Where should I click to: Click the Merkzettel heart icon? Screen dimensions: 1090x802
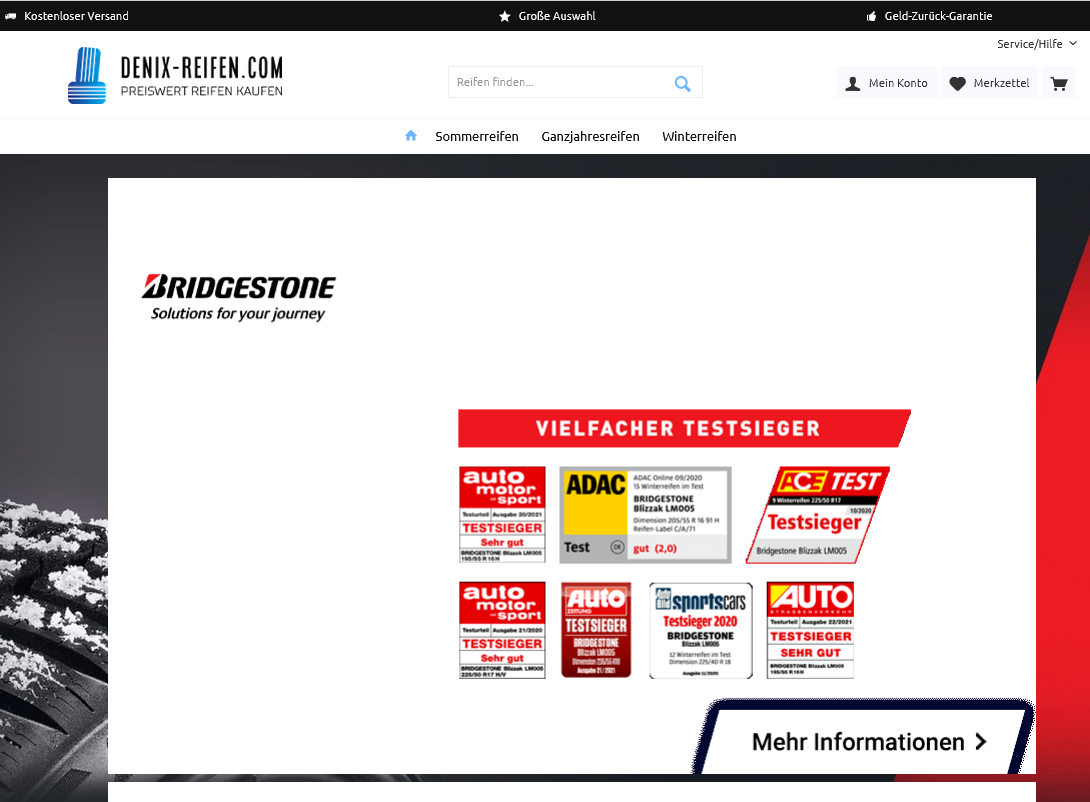pyautogui.click(x=957, y=83)
